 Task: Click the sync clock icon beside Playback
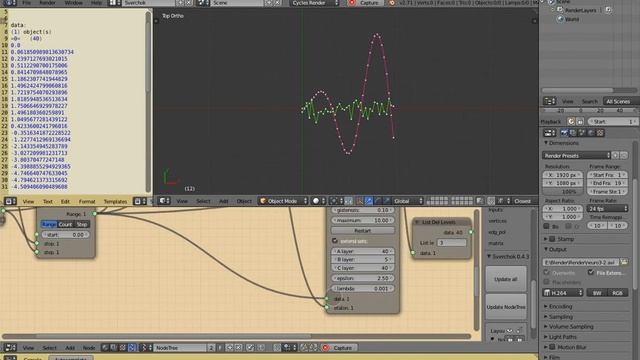(571, 122)
